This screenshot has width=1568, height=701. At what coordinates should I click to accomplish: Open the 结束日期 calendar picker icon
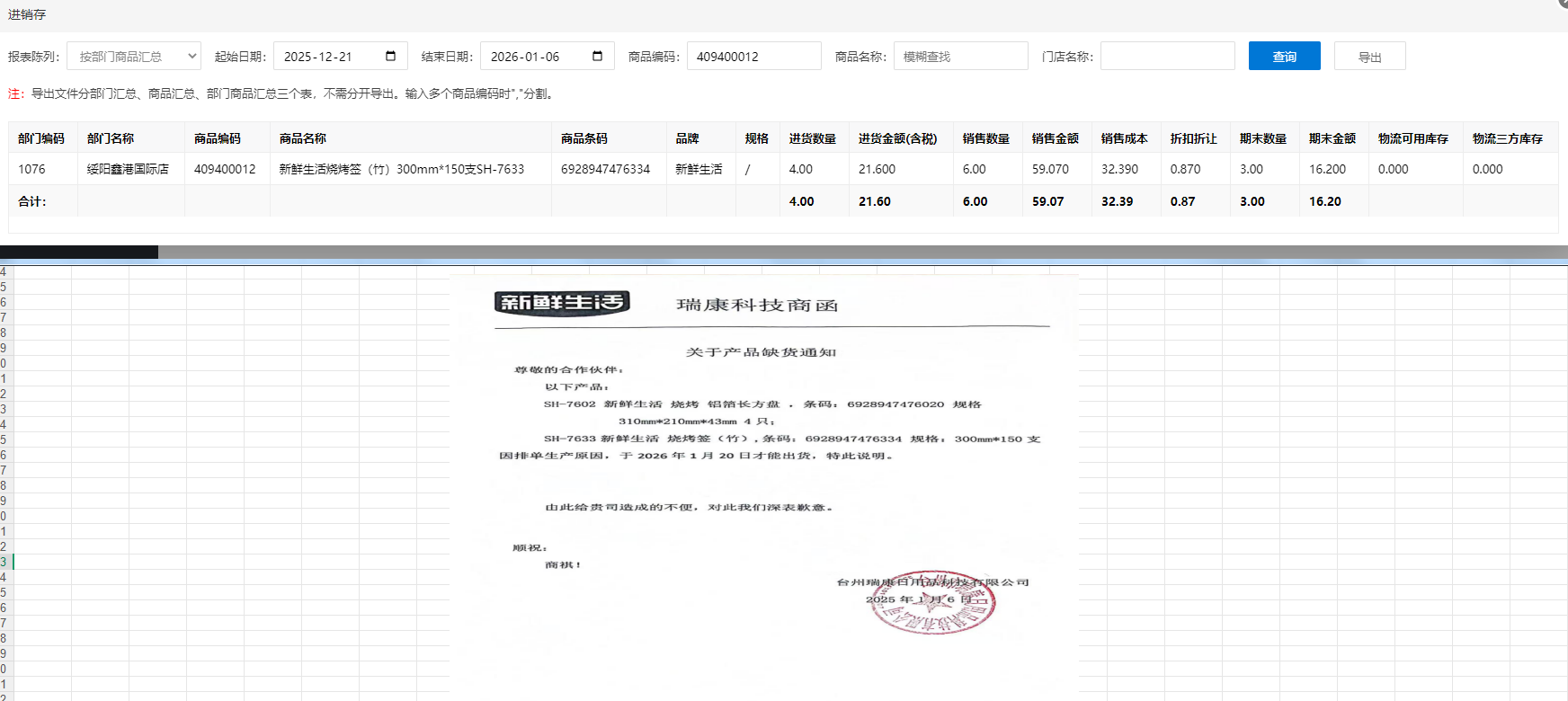point(597,56)
